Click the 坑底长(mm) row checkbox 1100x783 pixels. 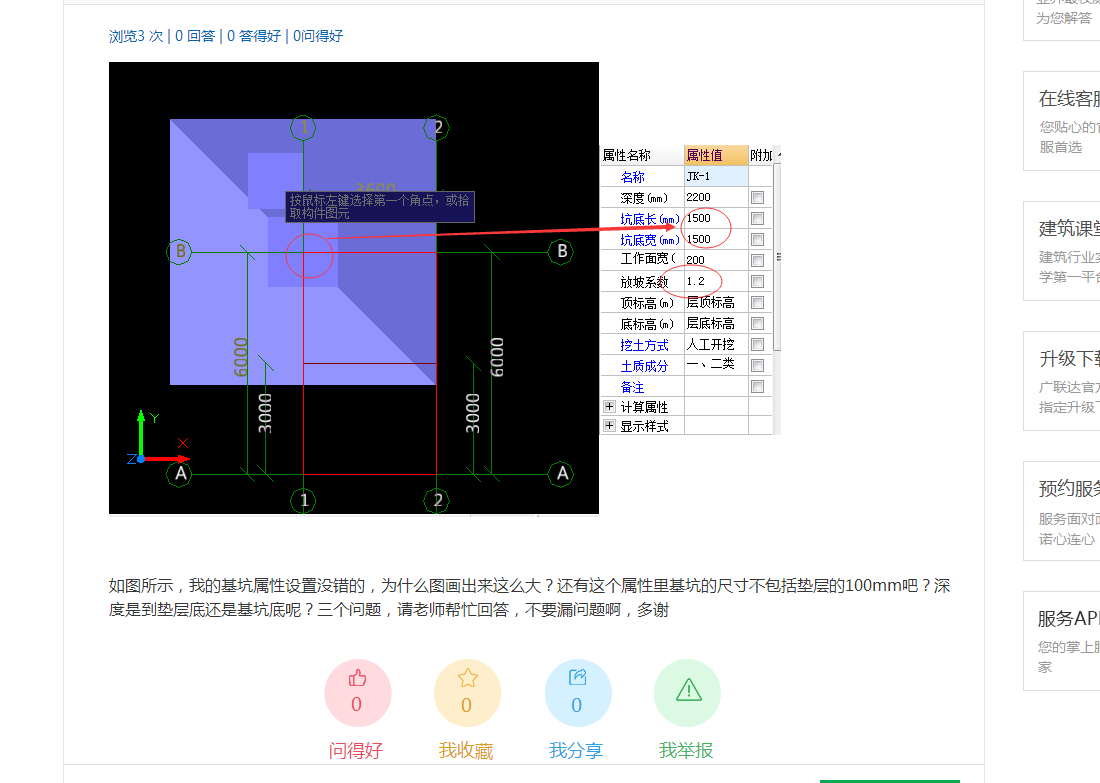coord(758,219)
